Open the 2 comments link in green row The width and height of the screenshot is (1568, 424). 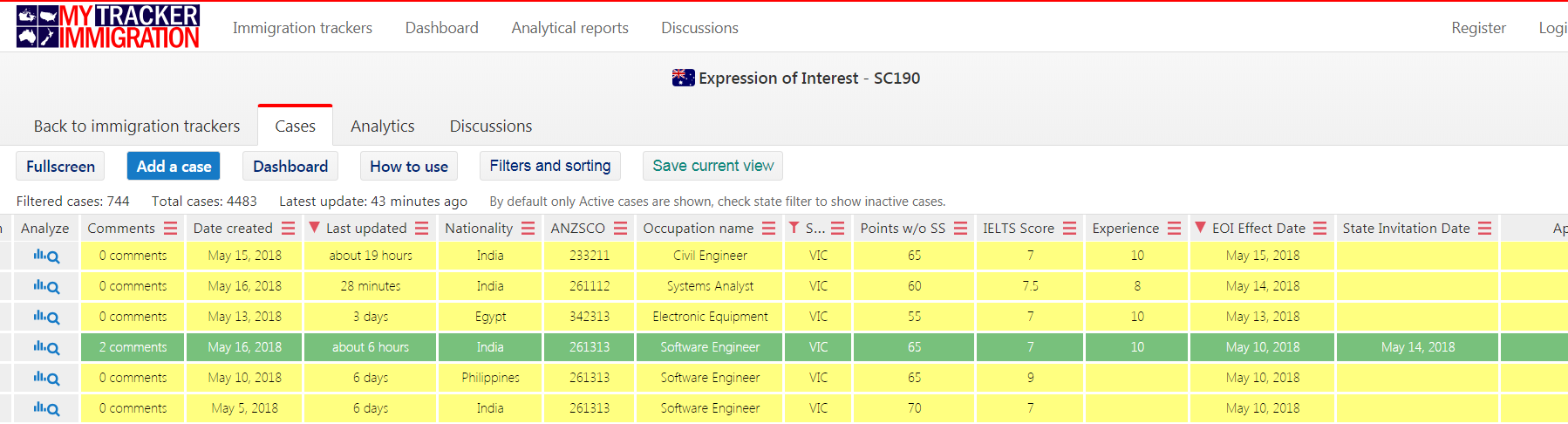click(x=133, y=347)
